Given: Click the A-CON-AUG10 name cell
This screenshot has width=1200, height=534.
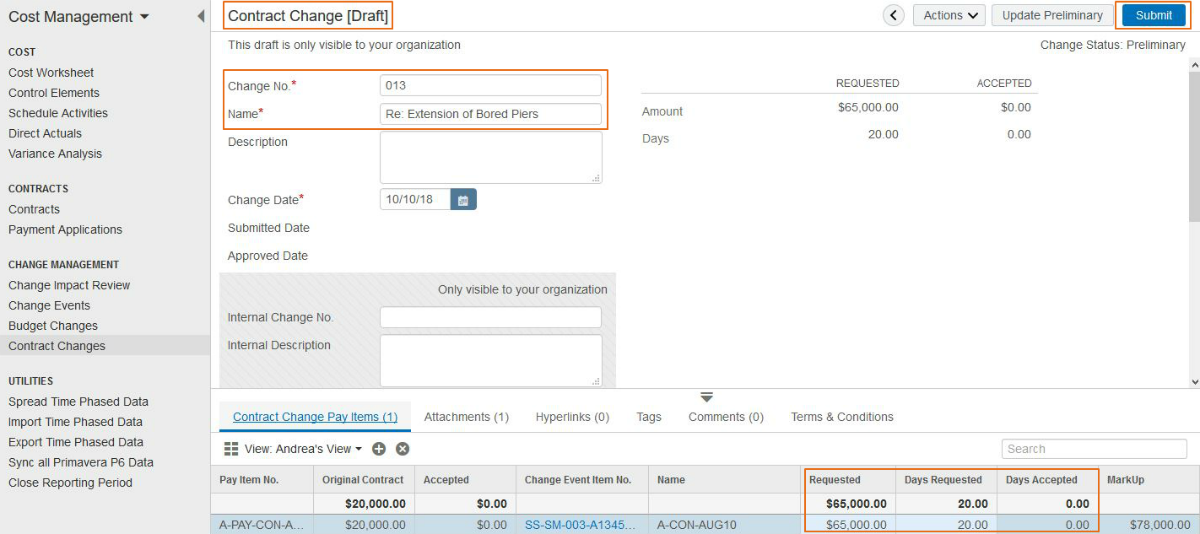Looking at the screenshot, I should [725, 524].
